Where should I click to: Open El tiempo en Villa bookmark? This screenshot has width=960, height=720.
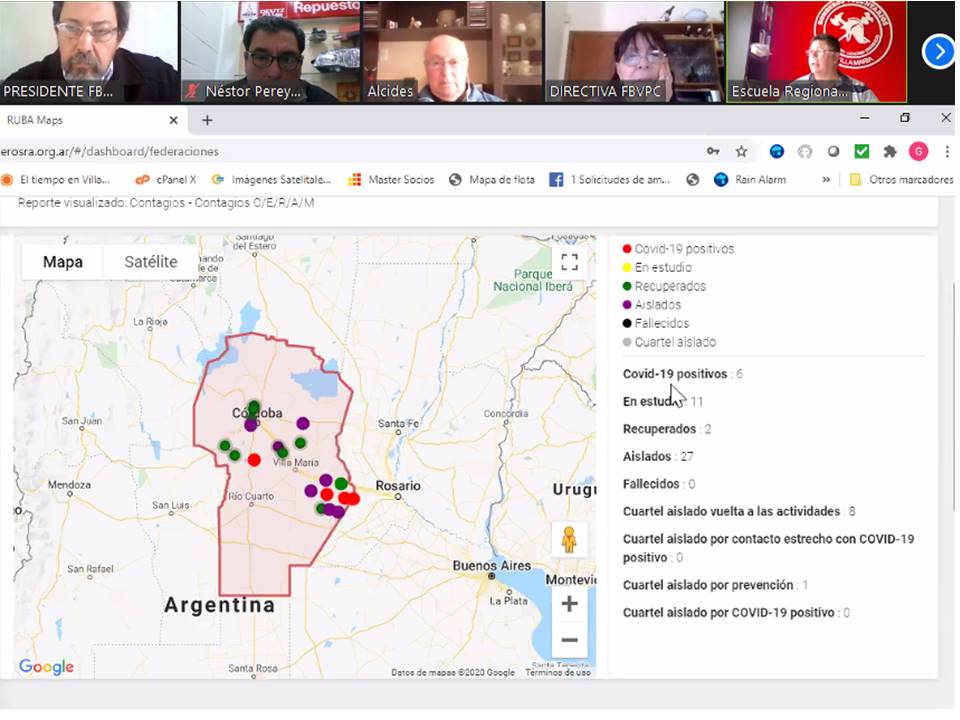click(x=56, y=180)
